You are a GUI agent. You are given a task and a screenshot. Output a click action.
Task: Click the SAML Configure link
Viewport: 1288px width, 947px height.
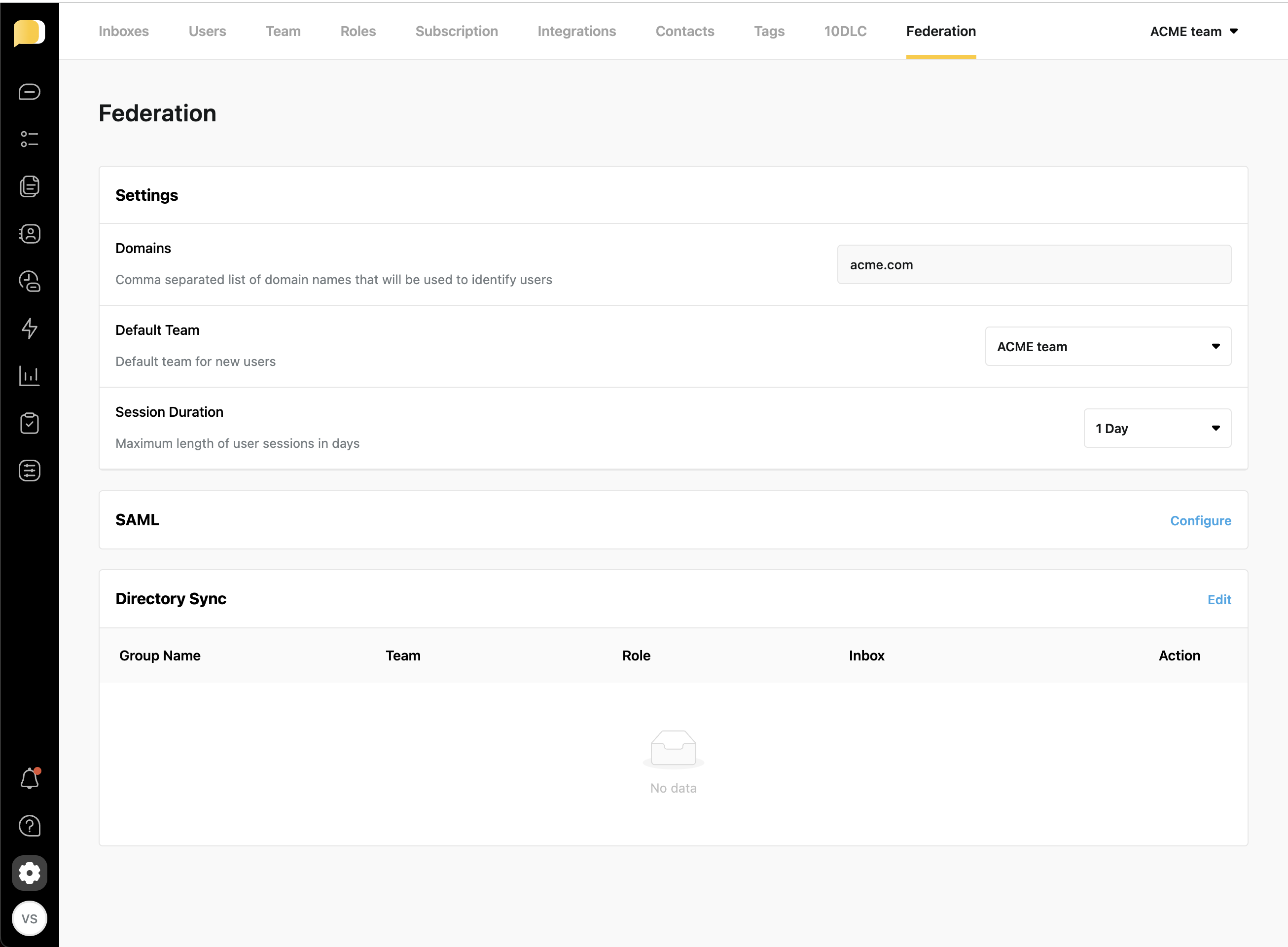[x=1200, y=520]
